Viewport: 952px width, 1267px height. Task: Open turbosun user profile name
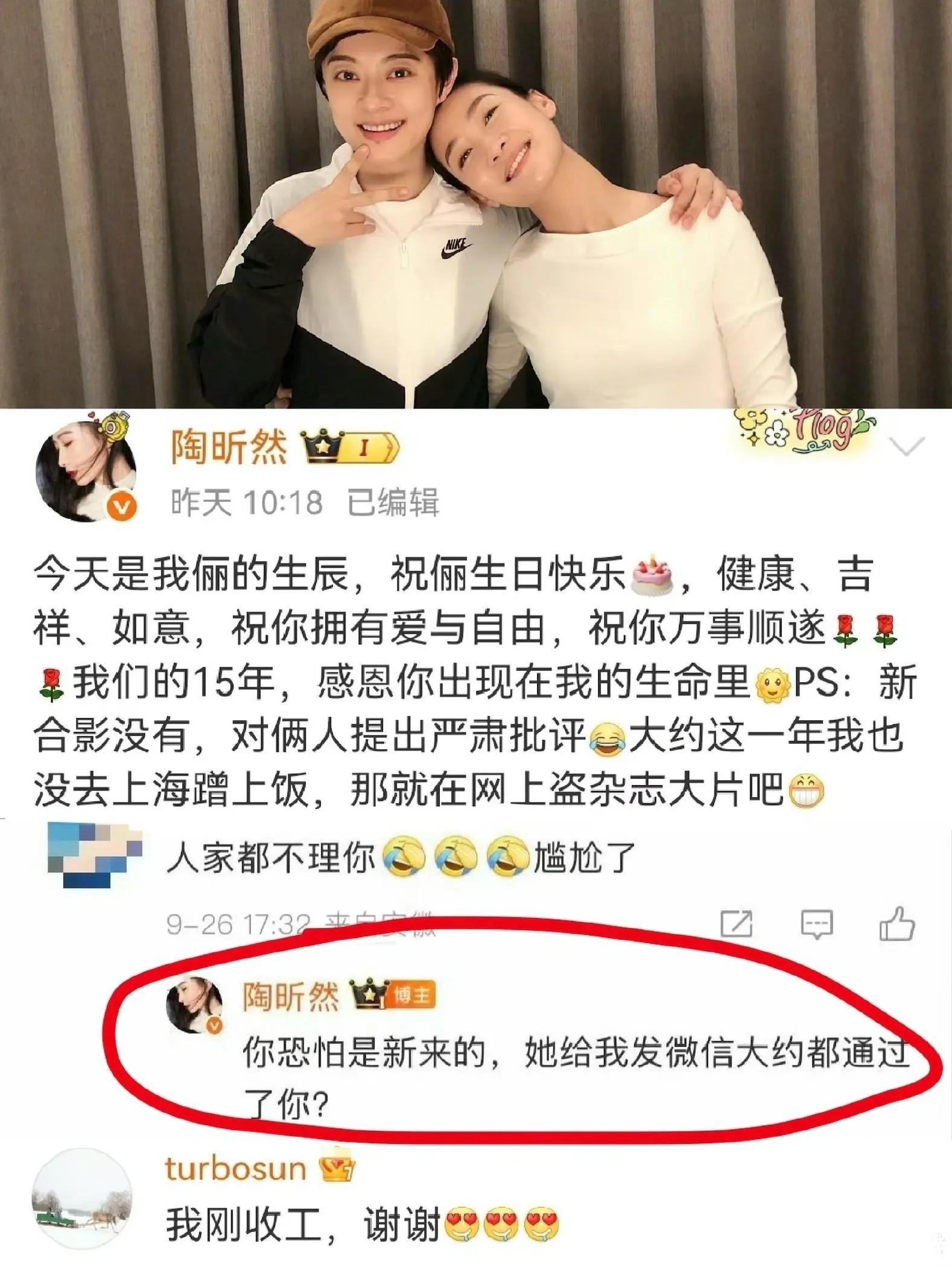236,1169
